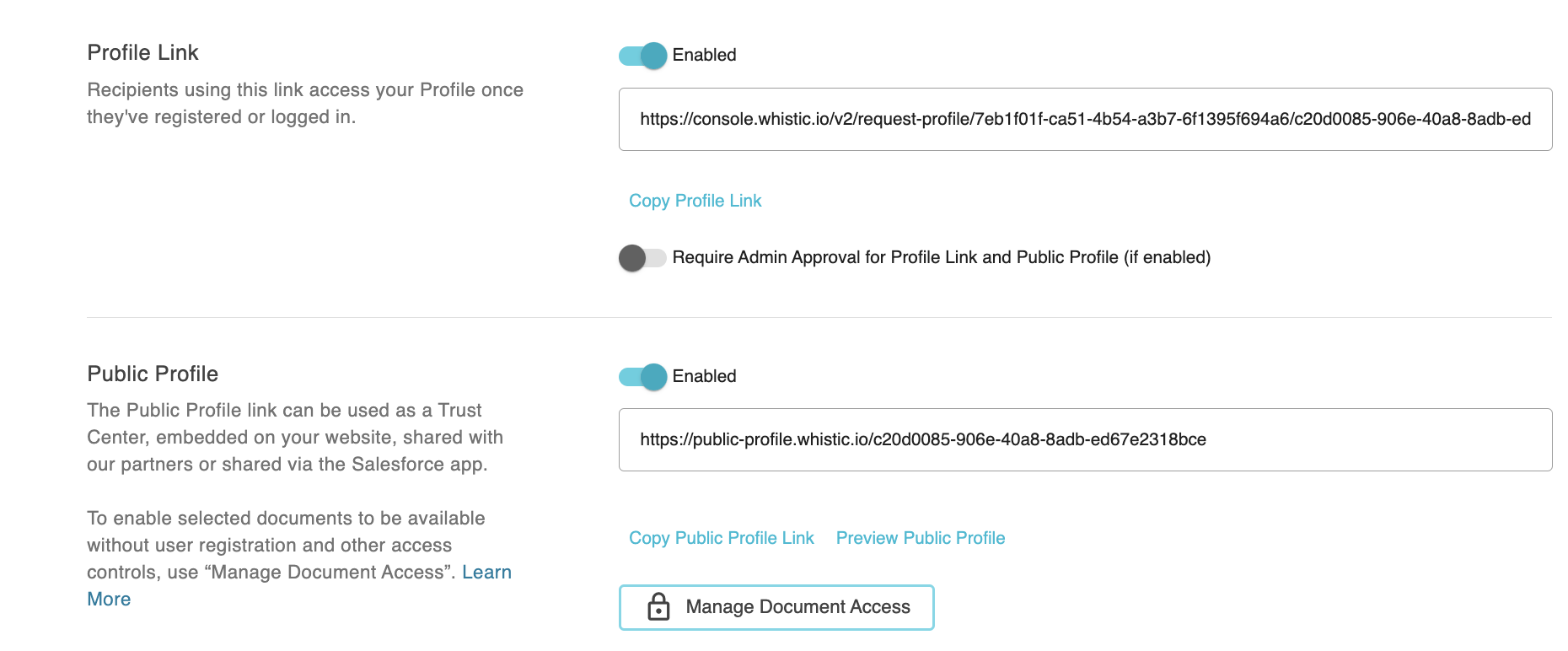Open Preview Public Profile
This screenshot has width=1568, height=651.
[920, 538]
